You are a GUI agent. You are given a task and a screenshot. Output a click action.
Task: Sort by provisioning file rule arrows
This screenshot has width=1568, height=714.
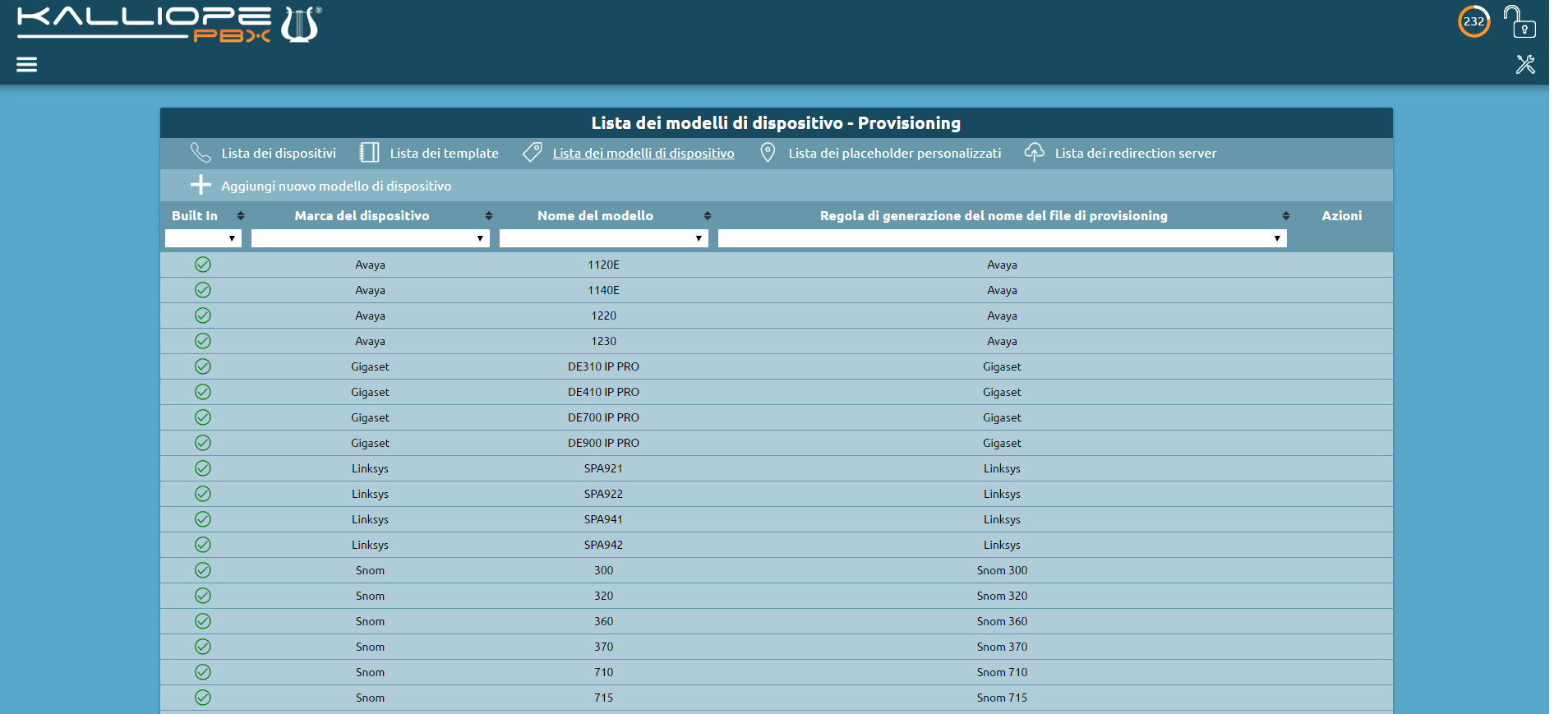click(x=1286, y=215)
